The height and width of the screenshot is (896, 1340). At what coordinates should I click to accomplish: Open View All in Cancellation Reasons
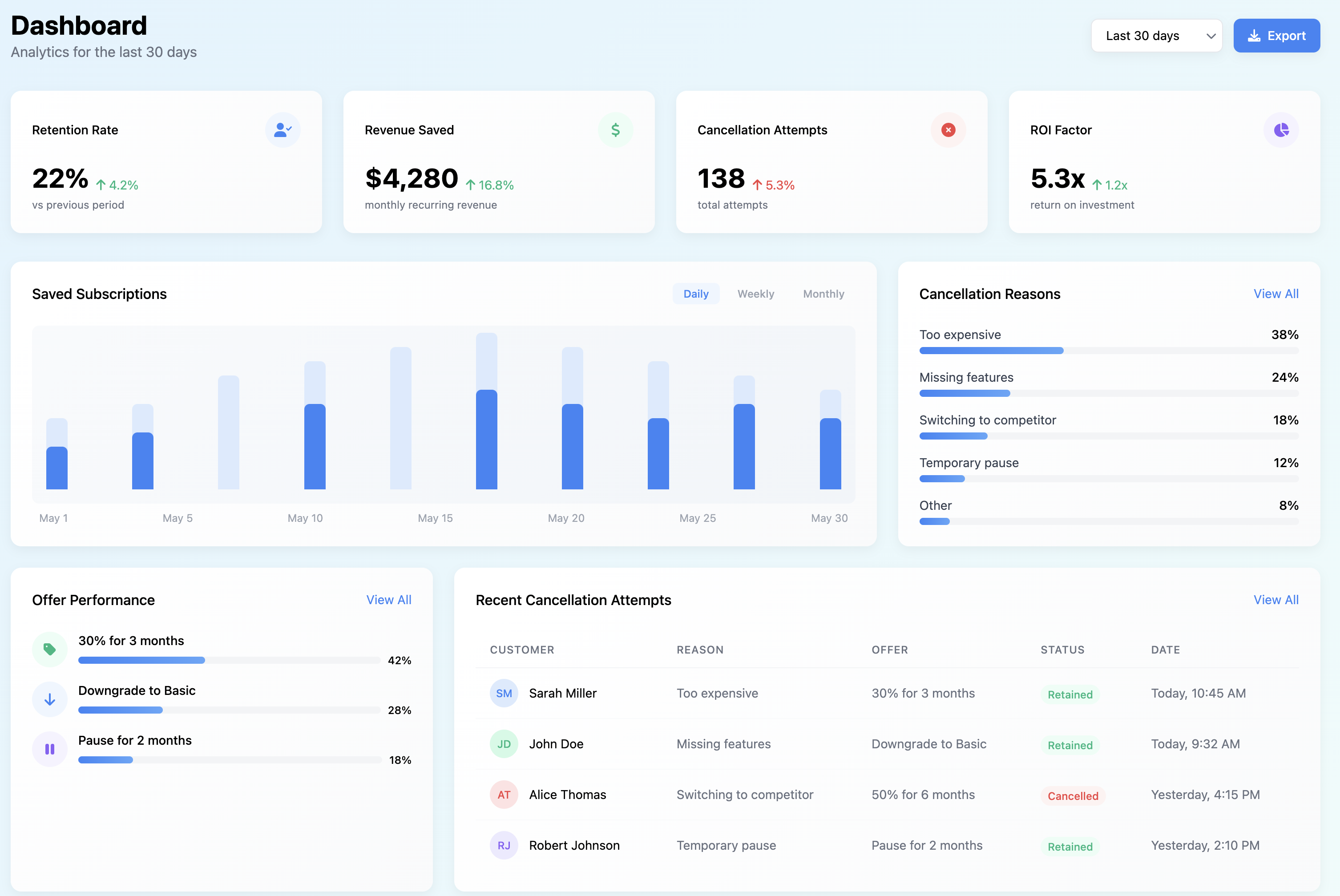[x=1276, y=294]
